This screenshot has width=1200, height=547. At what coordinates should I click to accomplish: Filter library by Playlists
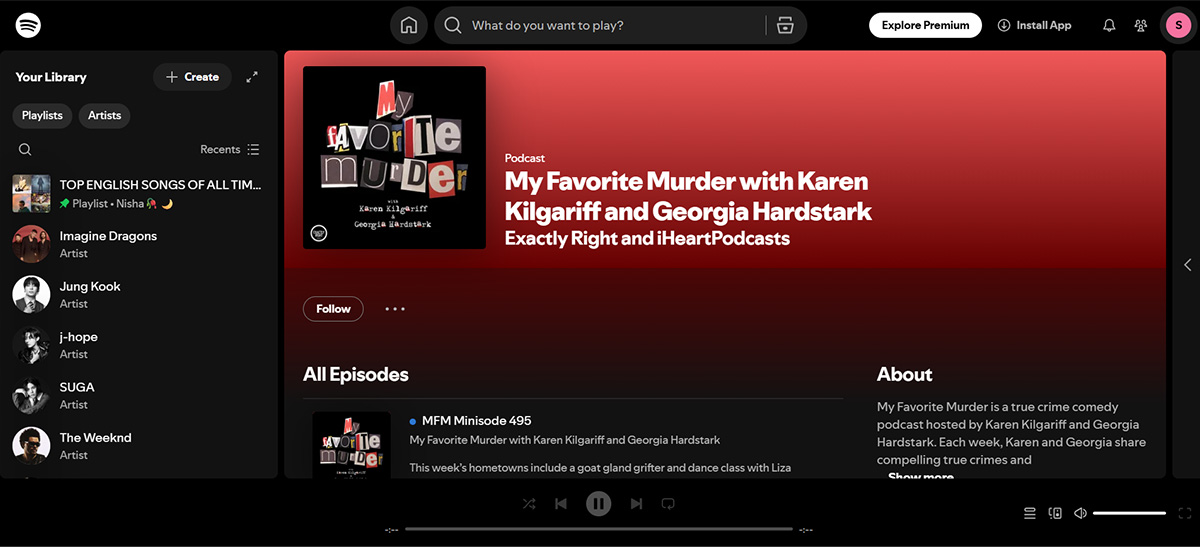coord(42,115)
